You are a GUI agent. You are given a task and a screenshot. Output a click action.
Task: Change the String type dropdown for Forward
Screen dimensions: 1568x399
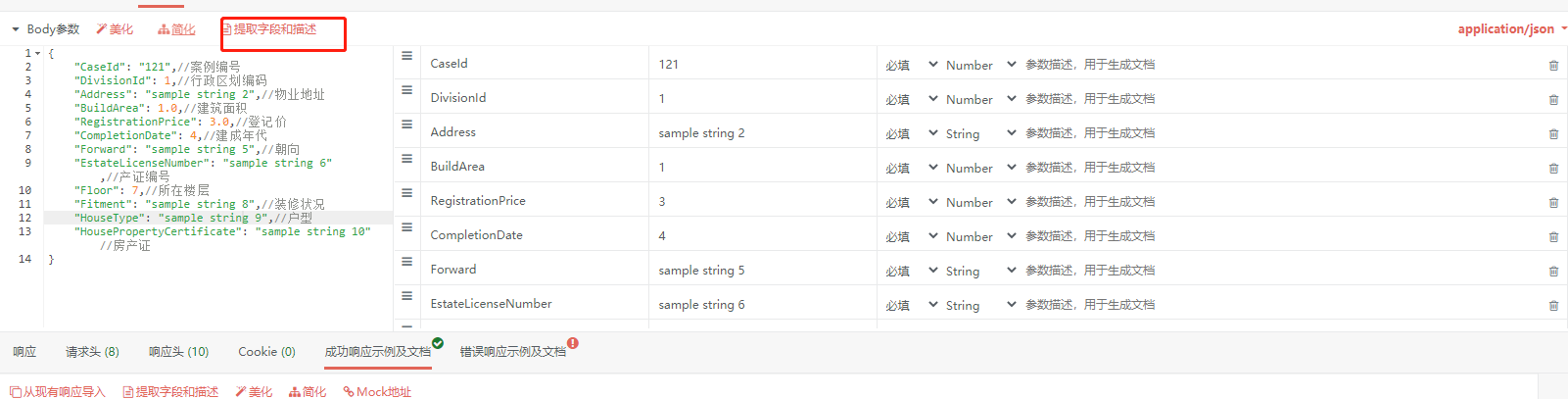click(980, 271)
